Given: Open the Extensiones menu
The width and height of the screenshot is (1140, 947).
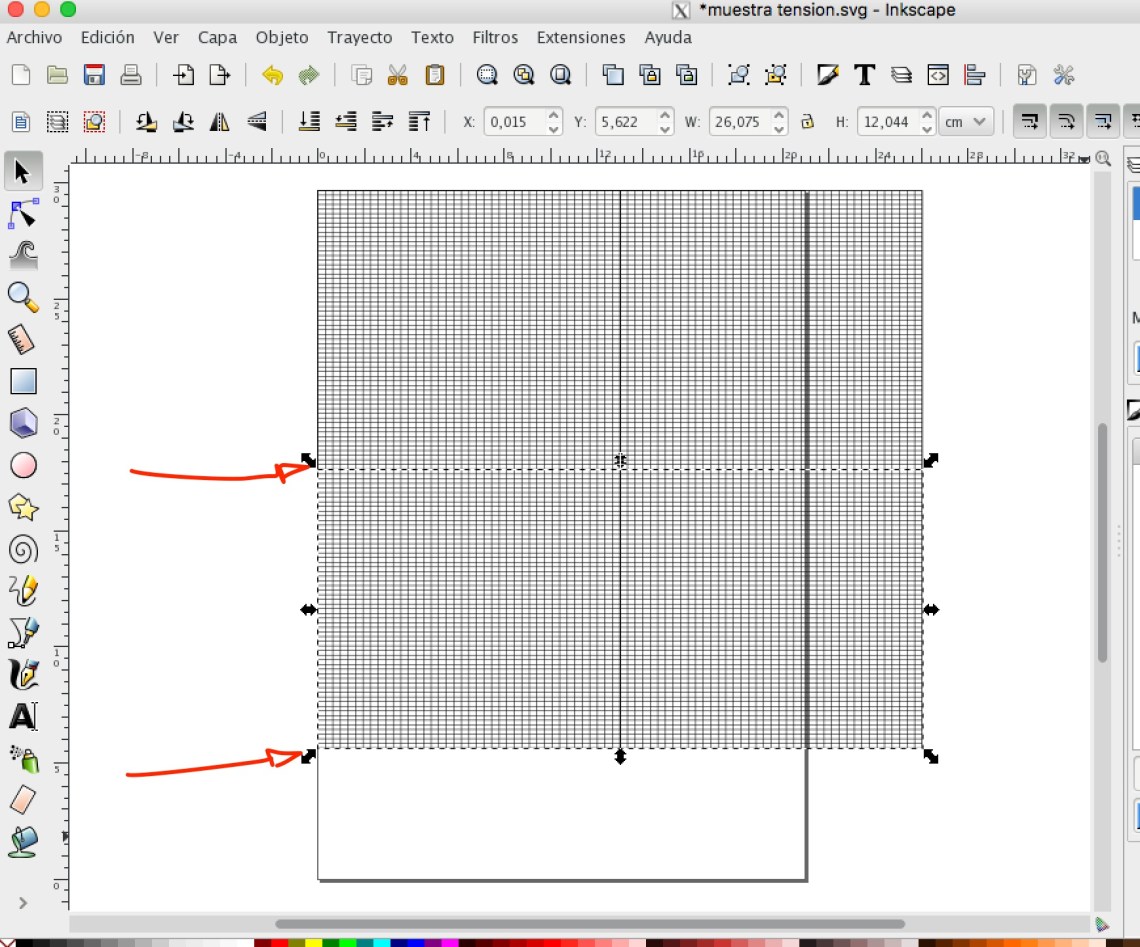Looking at the screenshot, I should 580,37.
